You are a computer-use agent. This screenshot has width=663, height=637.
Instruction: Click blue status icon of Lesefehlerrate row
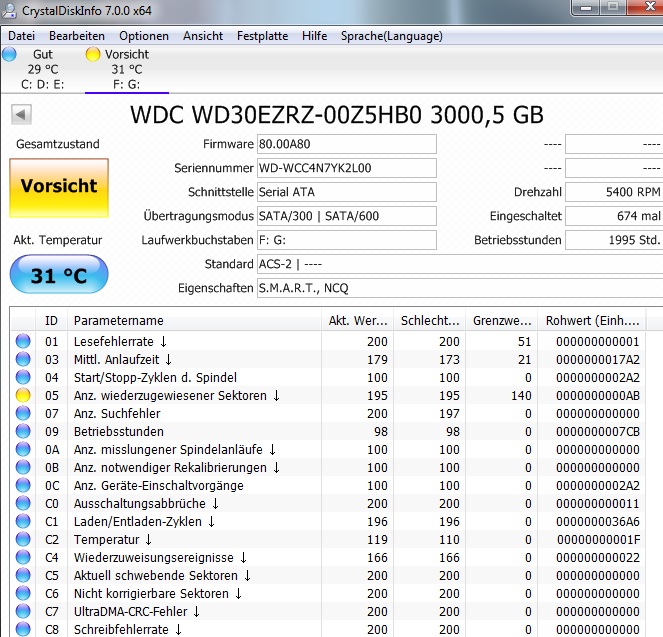pyautogui.click(x=23, y=341)
